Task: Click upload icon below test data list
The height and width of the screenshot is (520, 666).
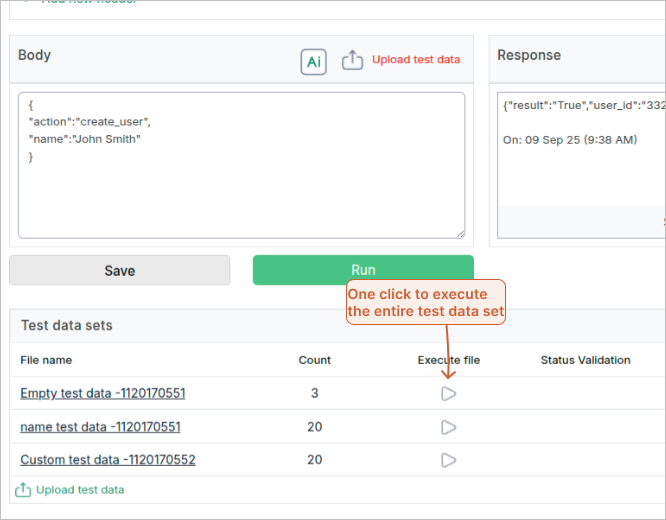Action: coord(23,490)
